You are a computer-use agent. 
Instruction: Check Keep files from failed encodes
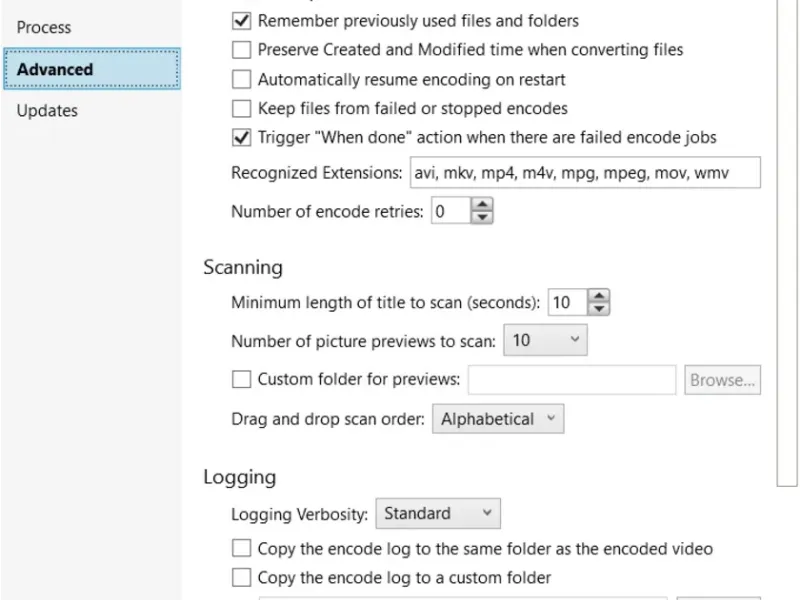tap(241, 108)
